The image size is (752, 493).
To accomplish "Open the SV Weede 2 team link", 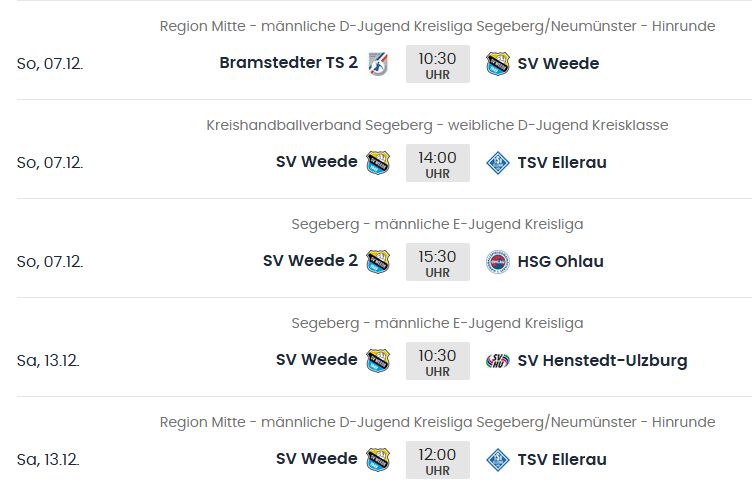I will click(310, 261).
